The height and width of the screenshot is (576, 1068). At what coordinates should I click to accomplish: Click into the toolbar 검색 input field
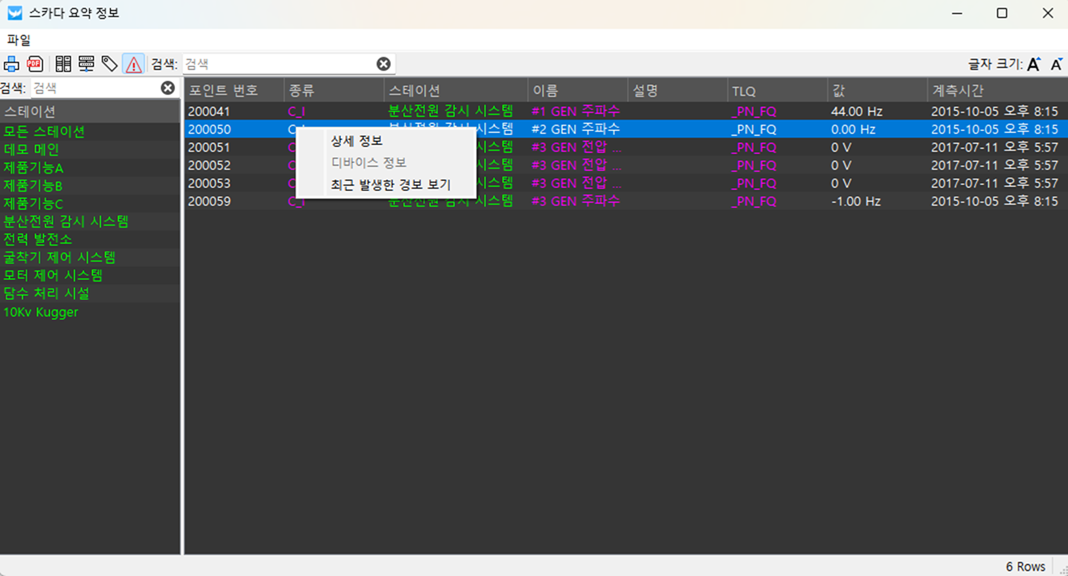[278, 64]
